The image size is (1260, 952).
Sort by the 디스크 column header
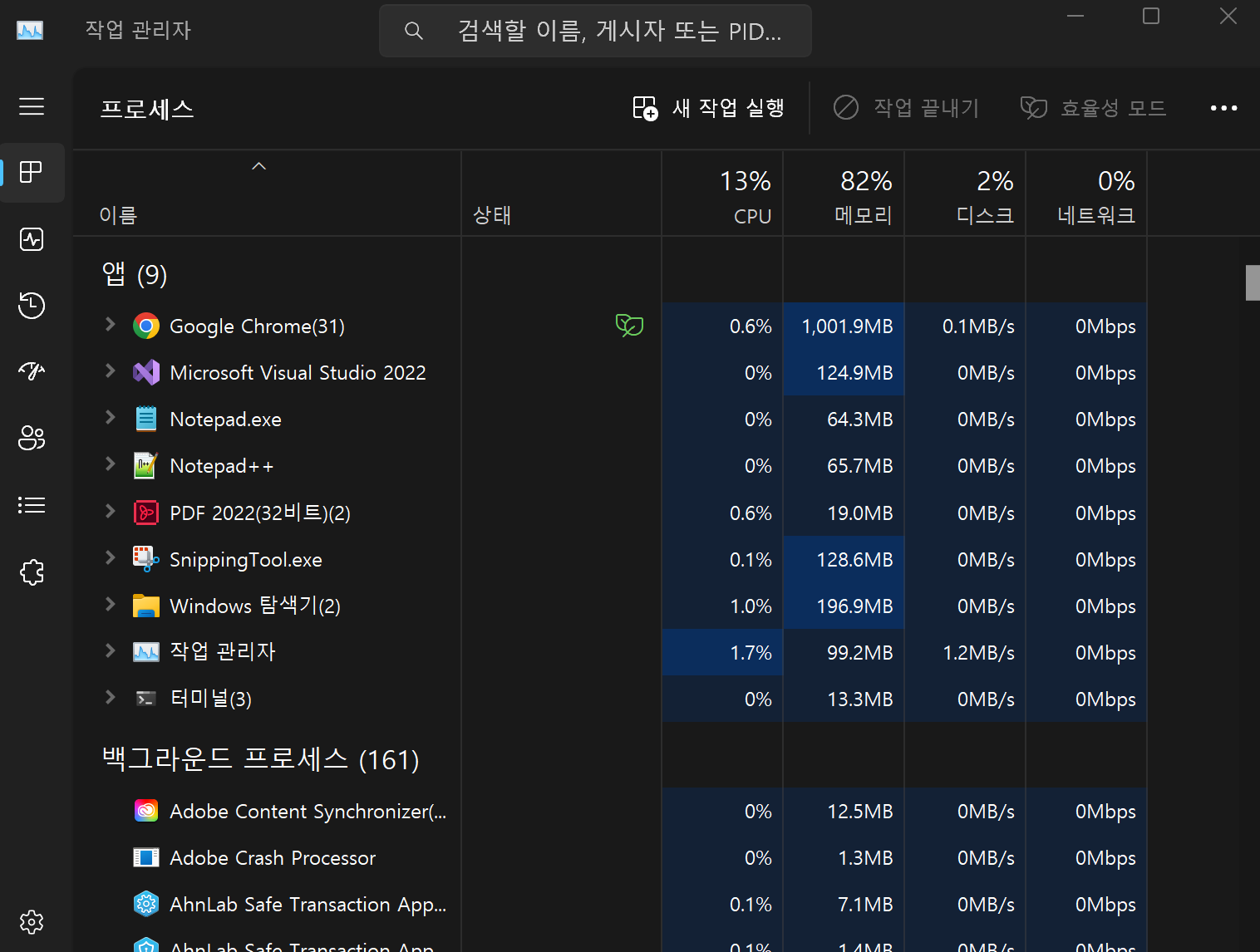965,194
